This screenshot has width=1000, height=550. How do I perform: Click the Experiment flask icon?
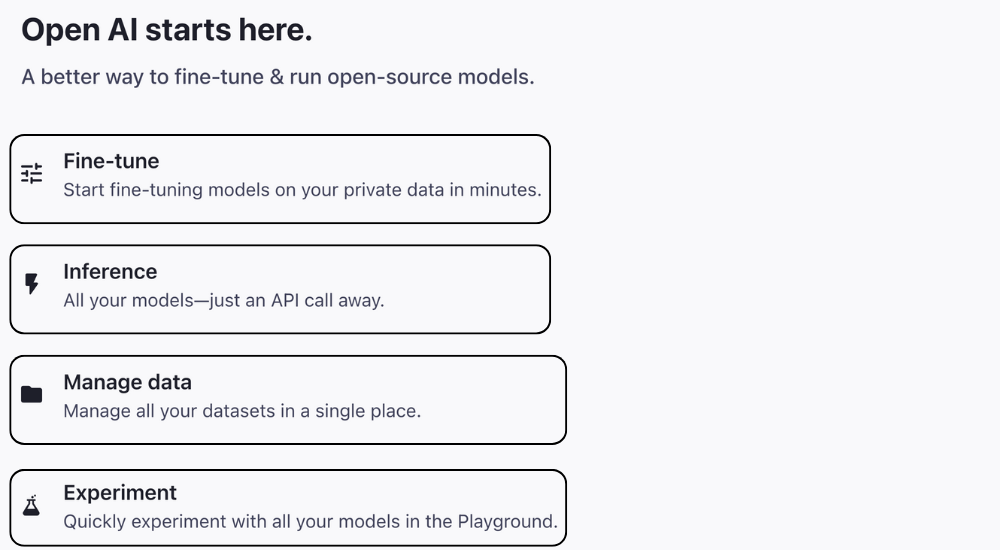[x=31, y=505]
